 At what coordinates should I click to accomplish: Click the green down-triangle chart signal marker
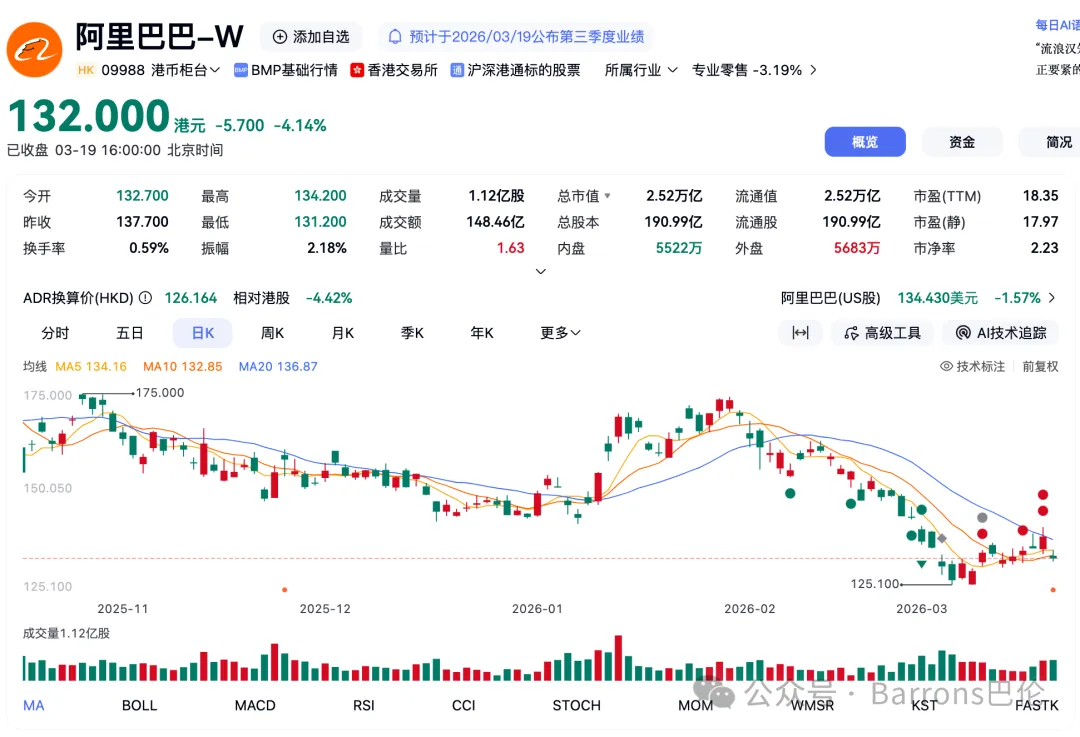922,564
